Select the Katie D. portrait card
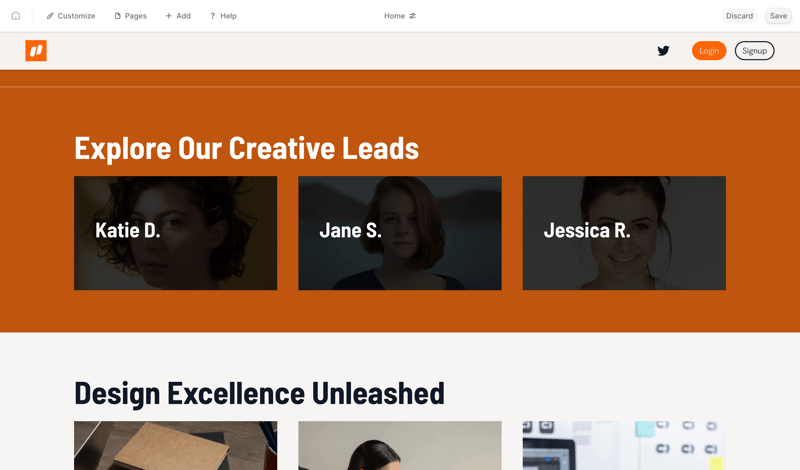The image size is (800, 470). point(176,233)
